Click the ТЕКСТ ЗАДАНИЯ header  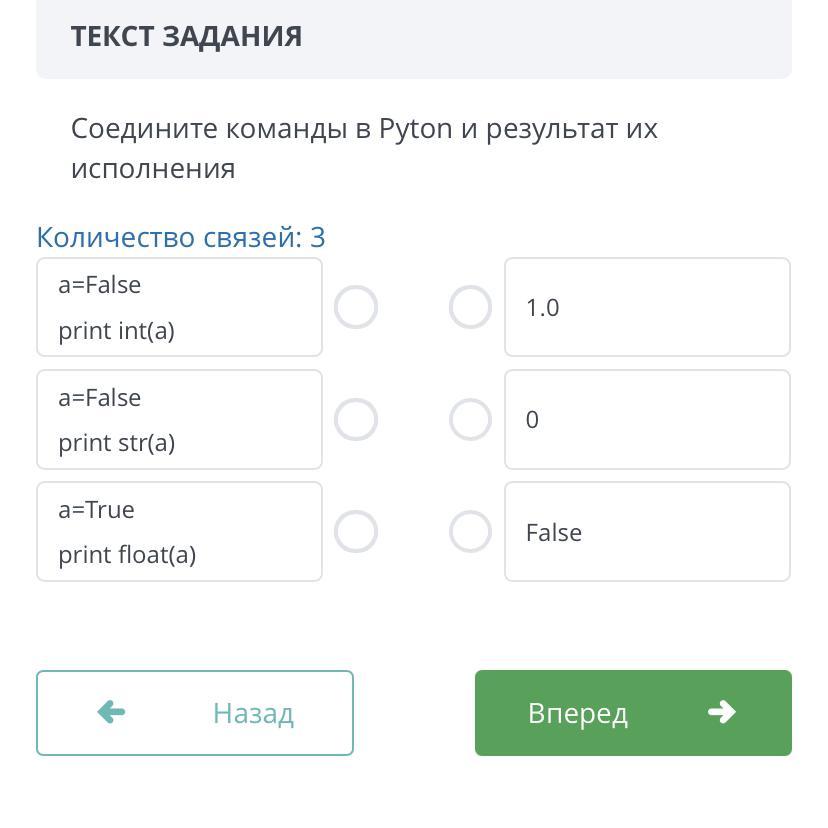[187, 37]
